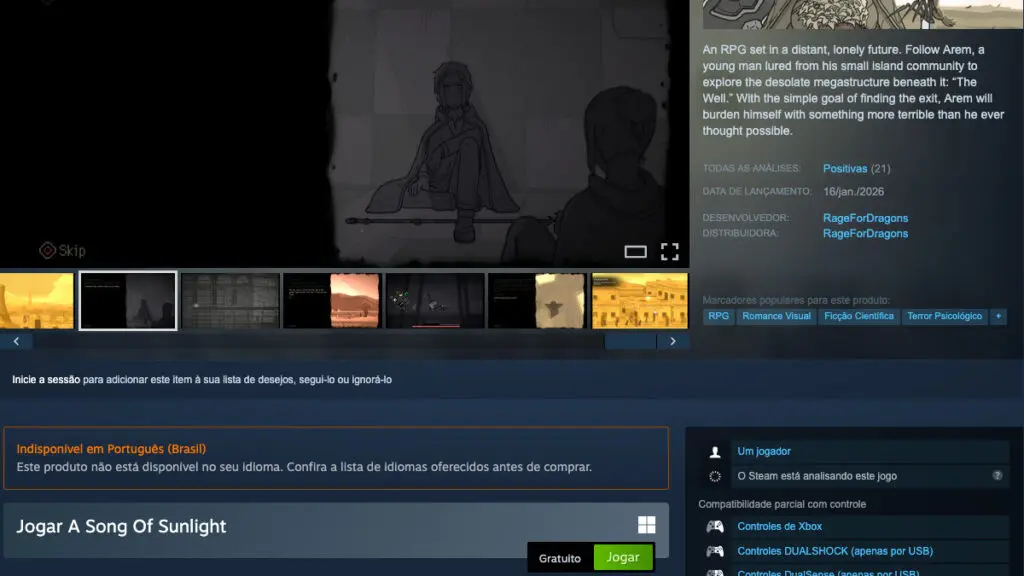Click the green Jogar button
This screenshot has height=576, width=1024.
(623, 557)
